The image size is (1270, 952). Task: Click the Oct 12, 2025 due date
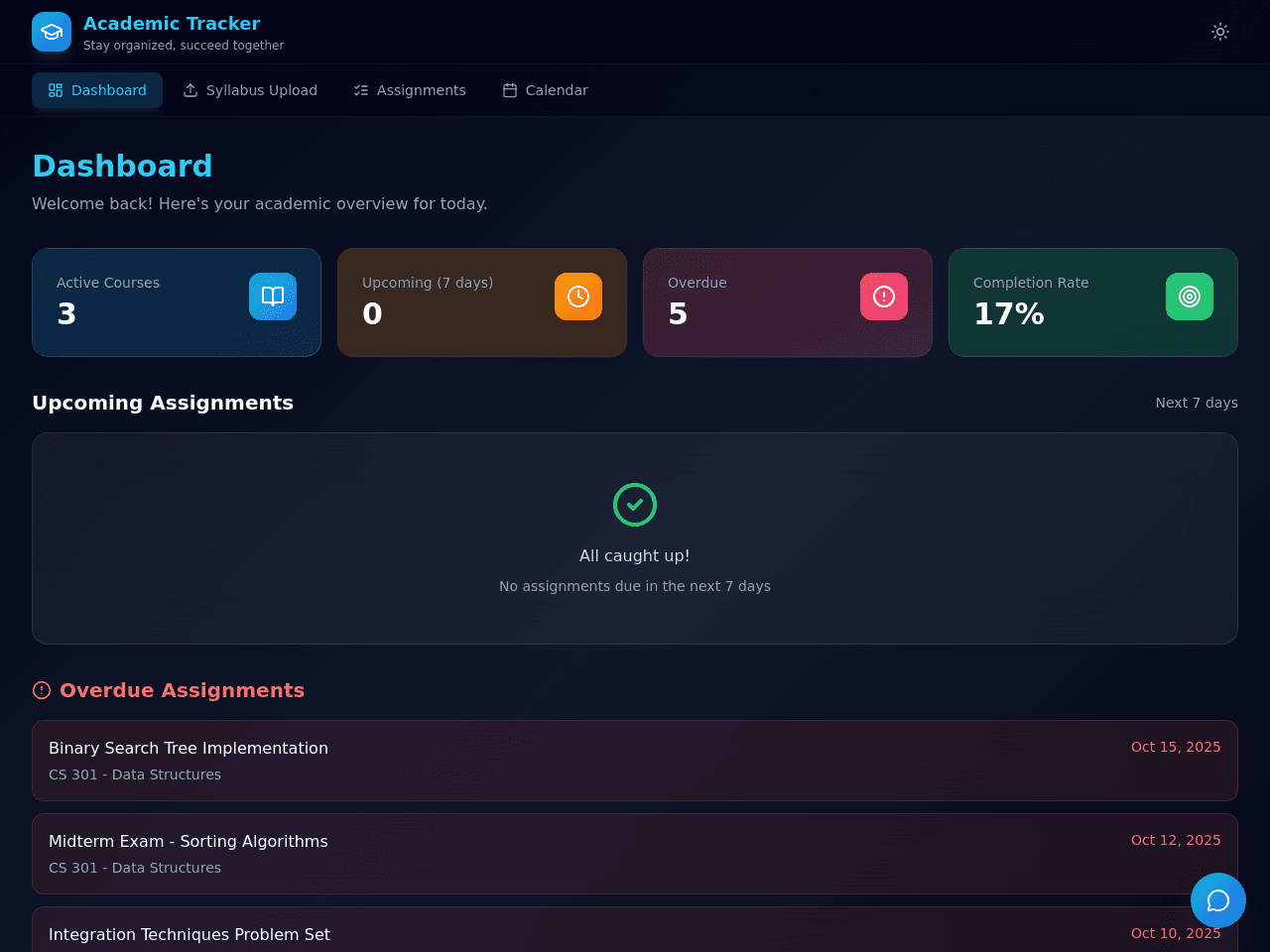pyautogui.click(x=1176, y=840)
